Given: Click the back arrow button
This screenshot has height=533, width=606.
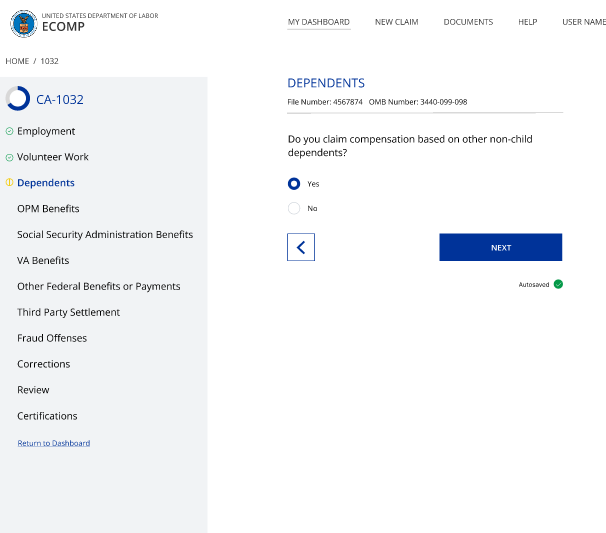Looking at the screenshot, I should 301,247.
